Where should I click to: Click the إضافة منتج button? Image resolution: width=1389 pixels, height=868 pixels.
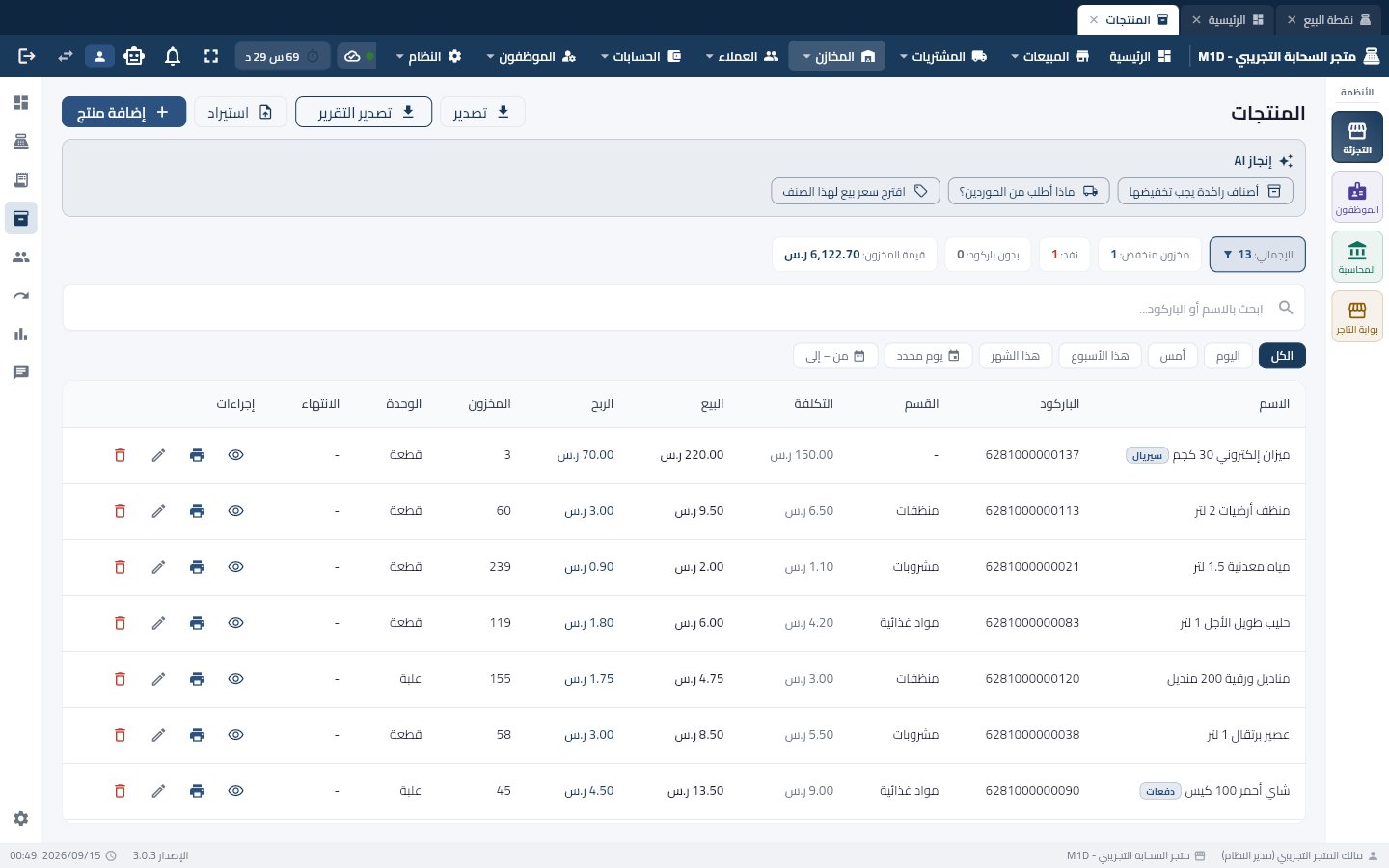coord(123,113)
